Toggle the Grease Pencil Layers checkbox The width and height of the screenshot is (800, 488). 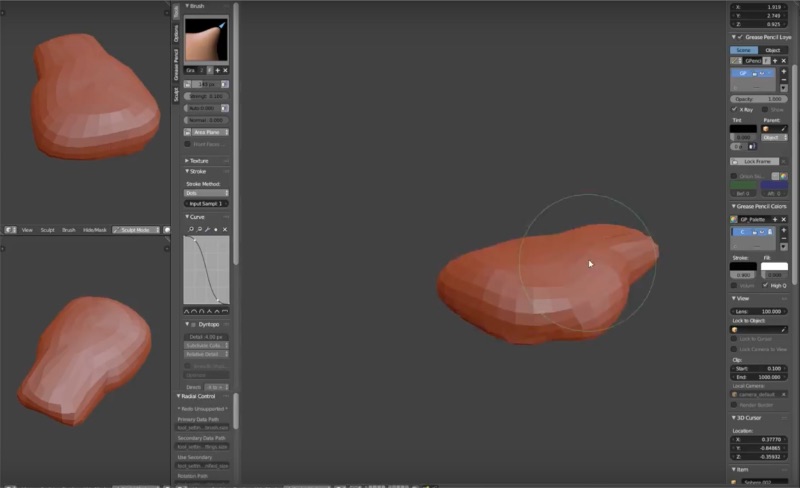pyautogui.click(x=740, y=37)
